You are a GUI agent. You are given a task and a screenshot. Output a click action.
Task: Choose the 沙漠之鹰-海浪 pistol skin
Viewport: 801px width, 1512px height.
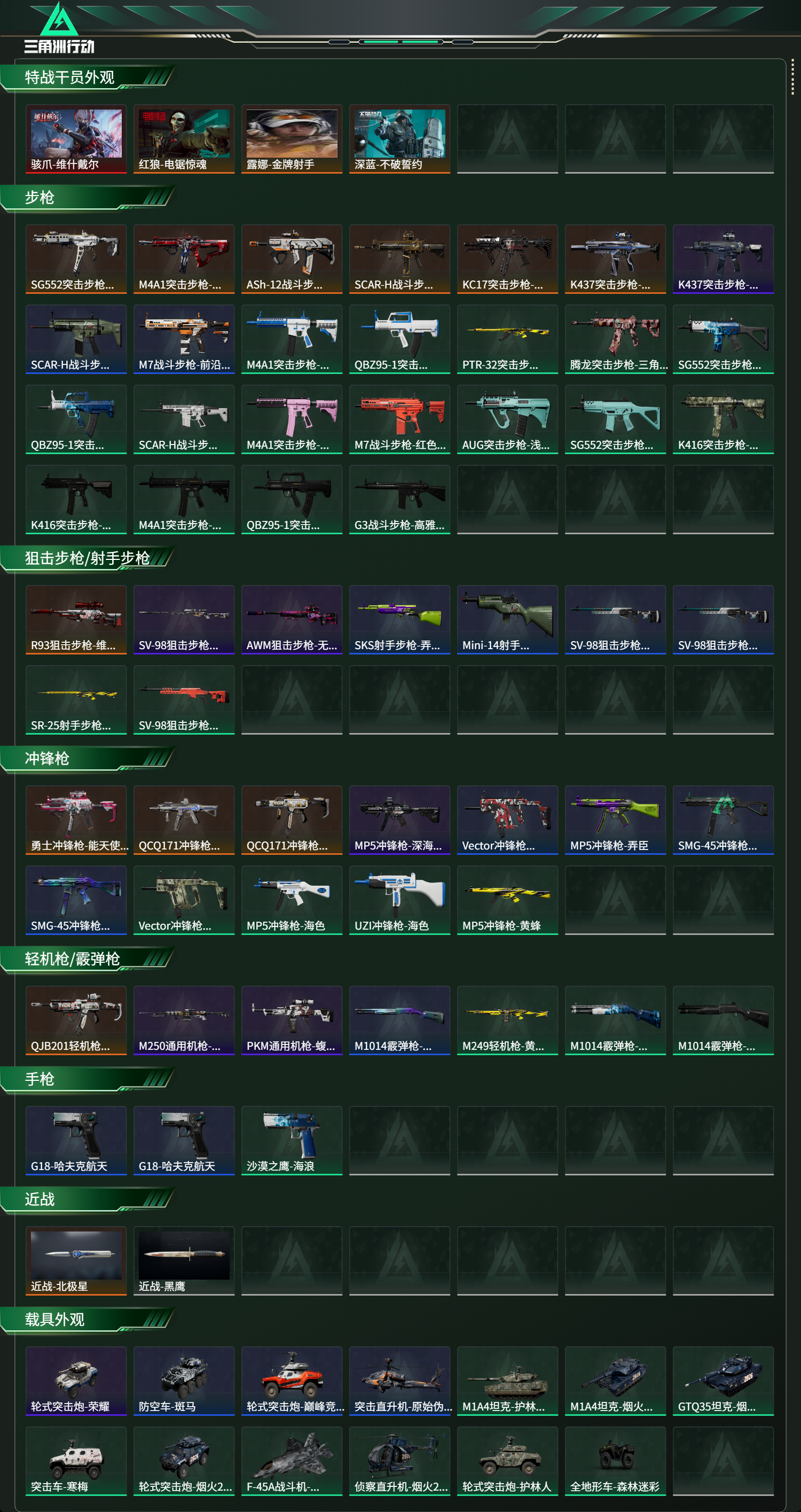point(292,1141)
